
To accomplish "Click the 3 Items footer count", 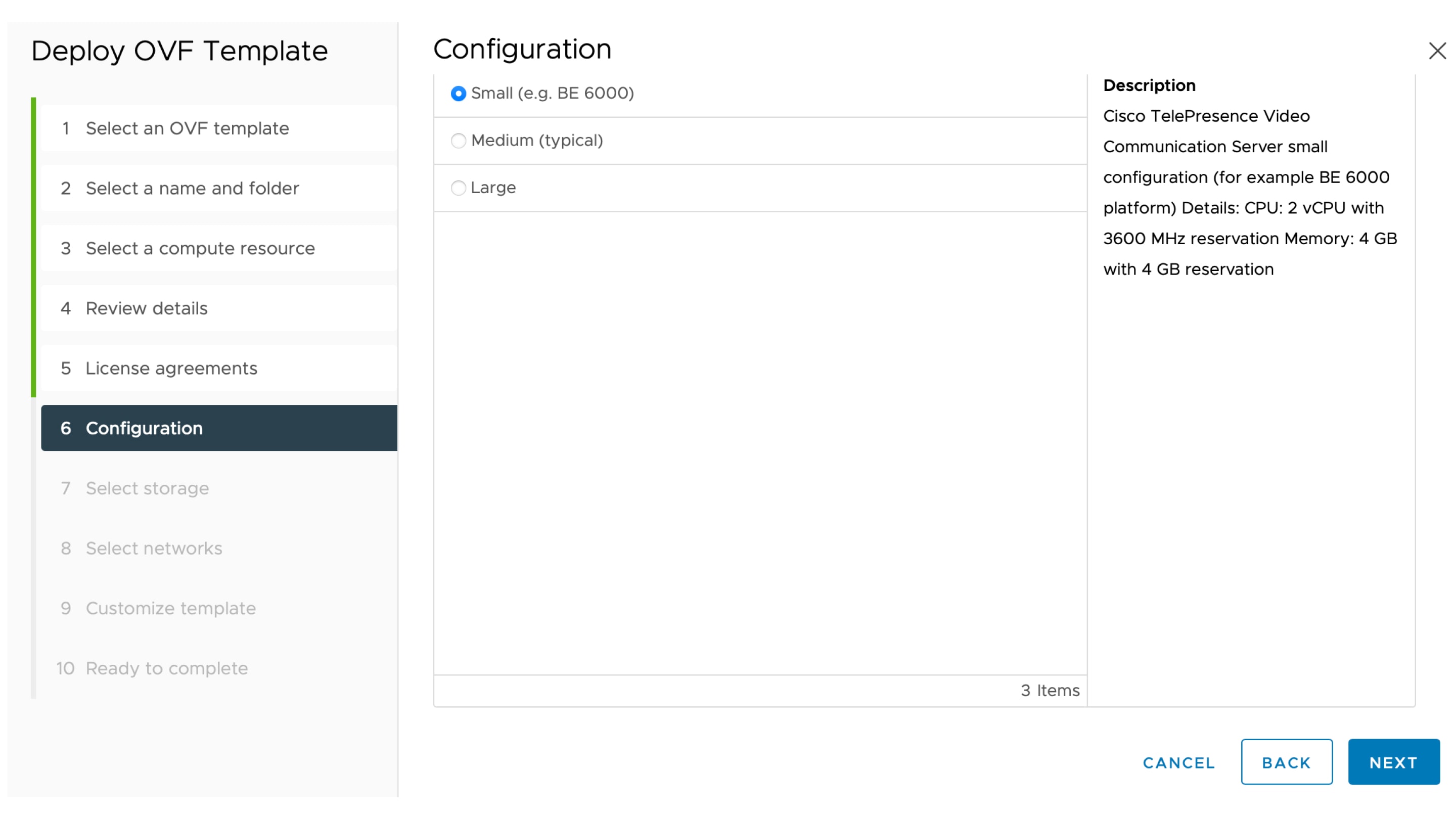I will (x=1050, y=690).
